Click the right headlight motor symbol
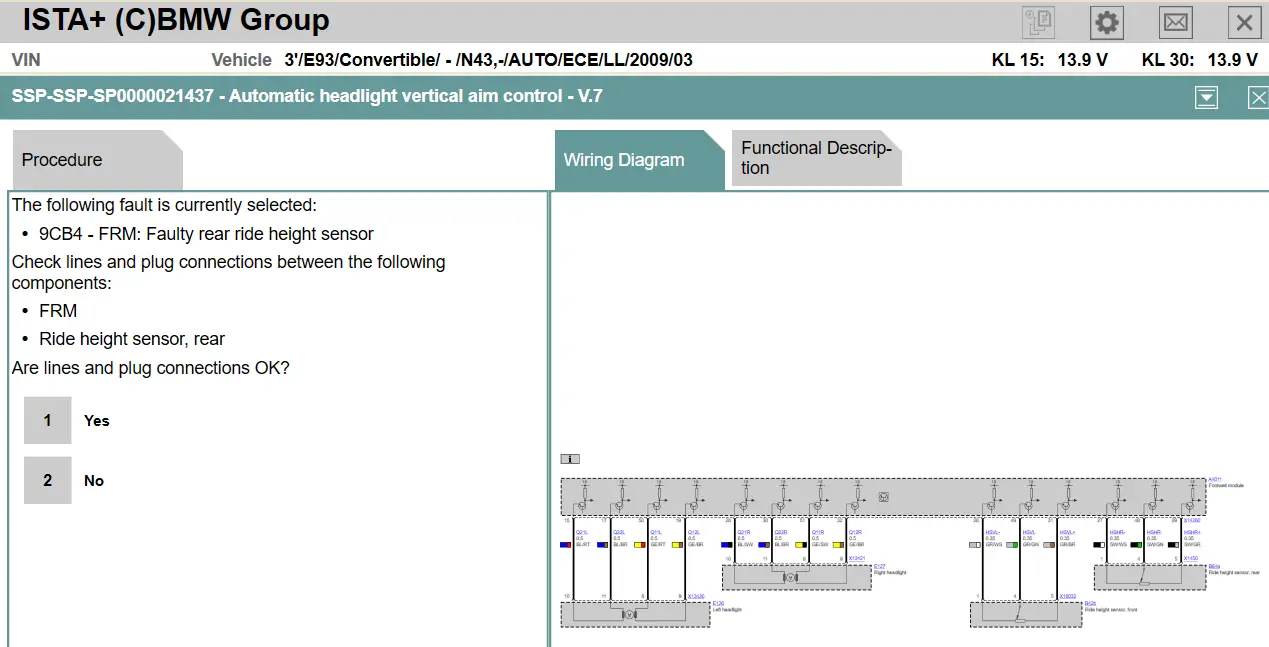 [x=790, y=577]
